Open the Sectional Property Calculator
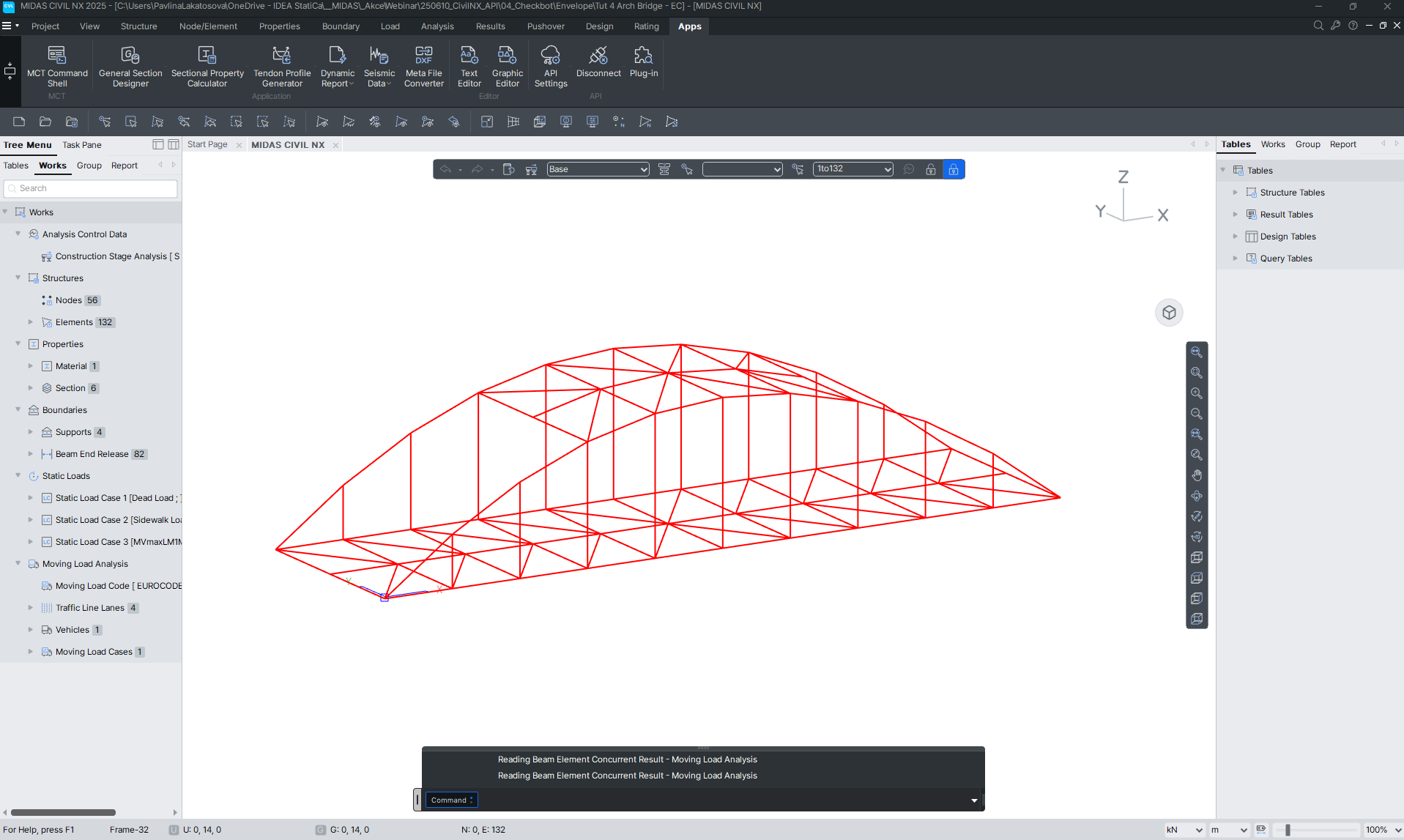Image resolution: width=1404 pixels, height=840 pixels. point(207,66)
